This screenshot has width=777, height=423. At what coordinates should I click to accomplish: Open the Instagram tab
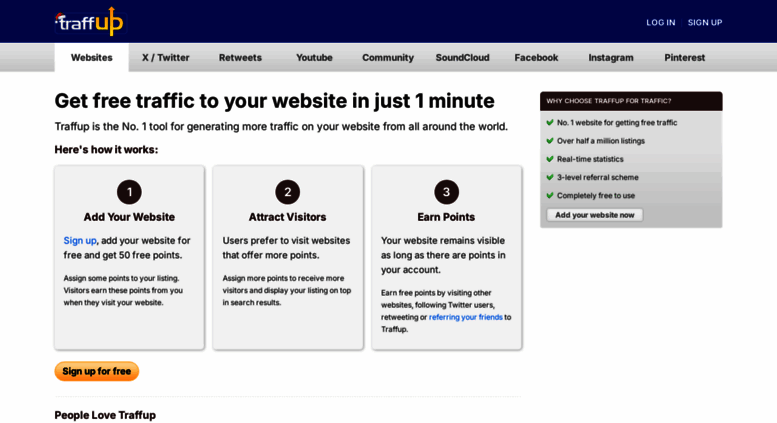(610, 57)
